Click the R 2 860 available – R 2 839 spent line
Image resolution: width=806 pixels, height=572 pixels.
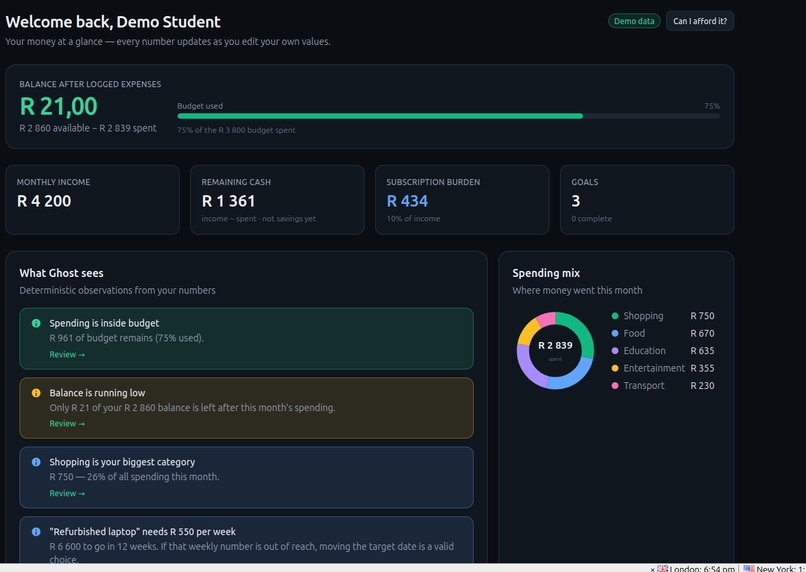coord(88,128)
